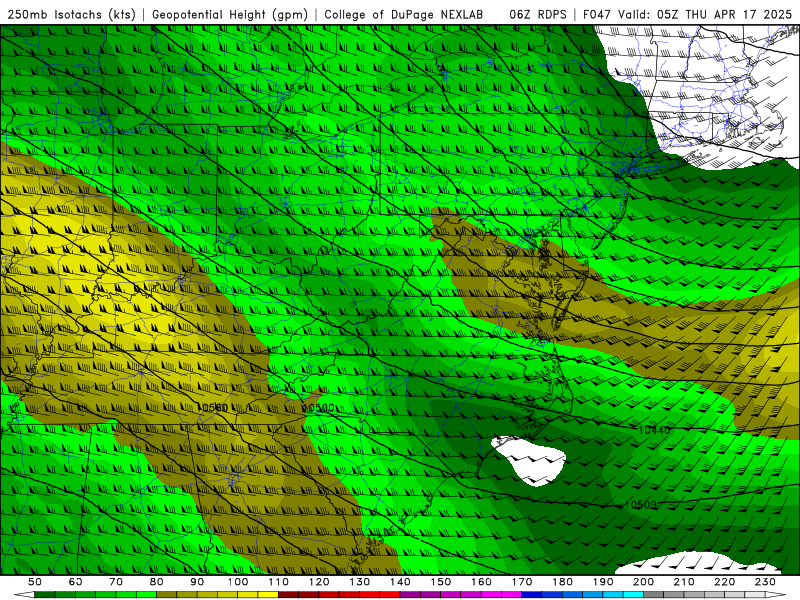The height and width of the screenshot is (600, 800).
Task: Click 'College of DuPage NEXLAB' header text
Action: tap(403, 14)
